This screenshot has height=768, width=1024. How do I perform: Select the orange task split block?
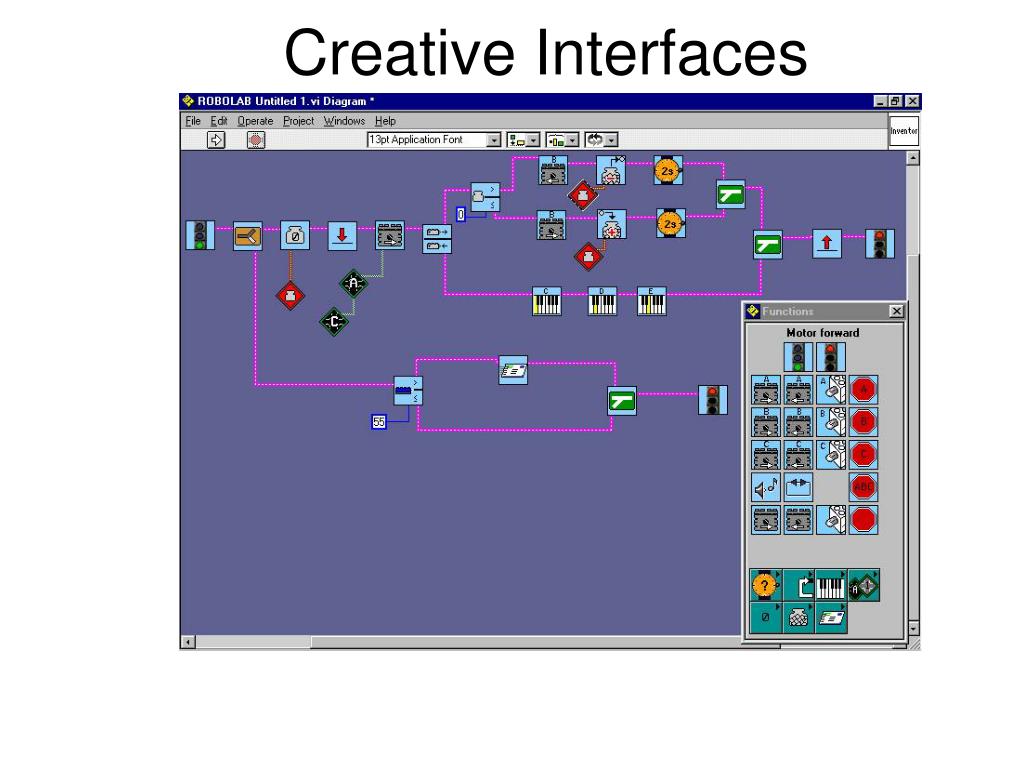[248, 236]
